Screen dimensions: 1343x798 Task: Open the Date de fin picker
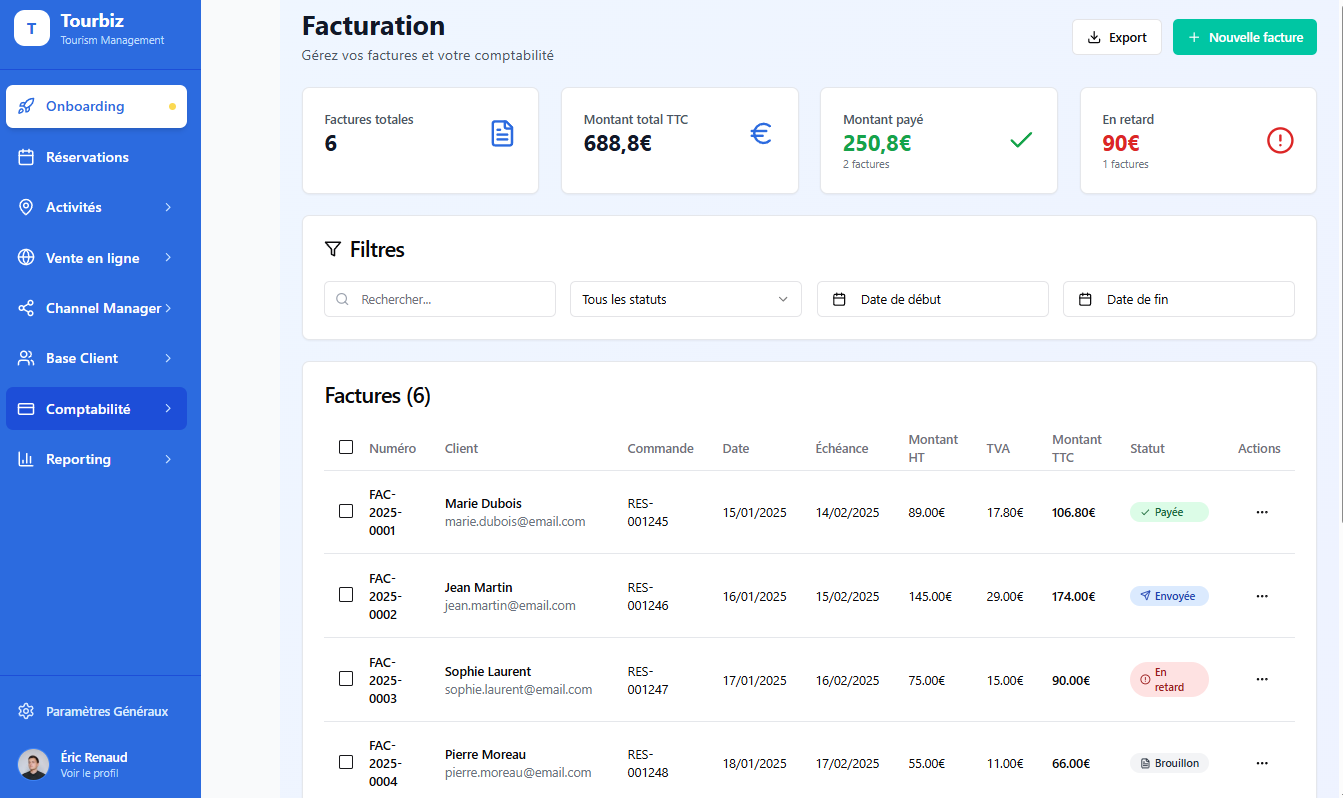[1178, 299]
